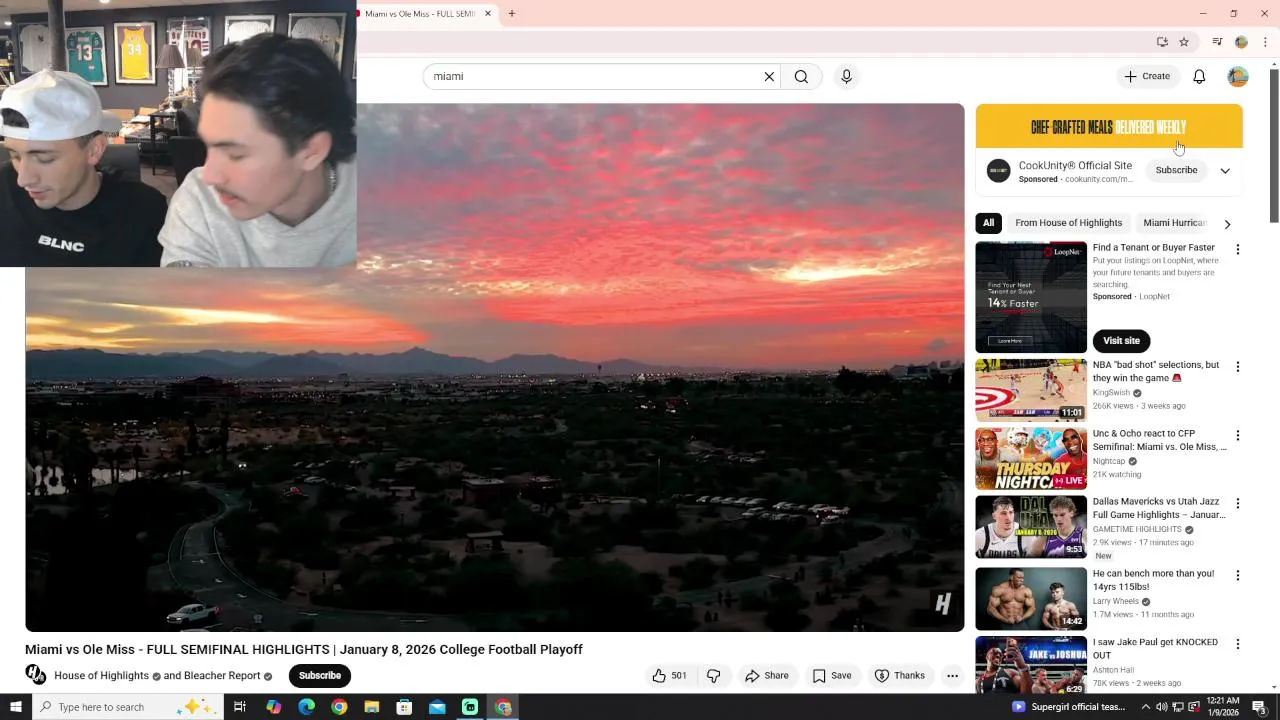1280x720 pixels.
Task: Open Mail app from the taskbar
Action: pos(437,707)
